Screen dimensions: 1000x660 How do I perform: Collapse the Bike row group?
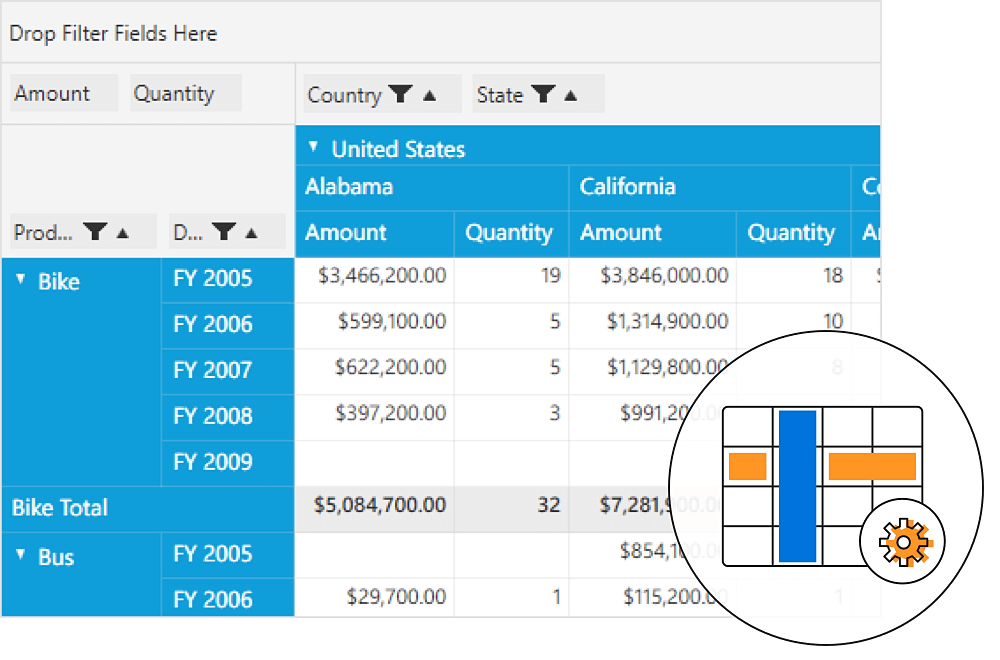tap(21, 280)
